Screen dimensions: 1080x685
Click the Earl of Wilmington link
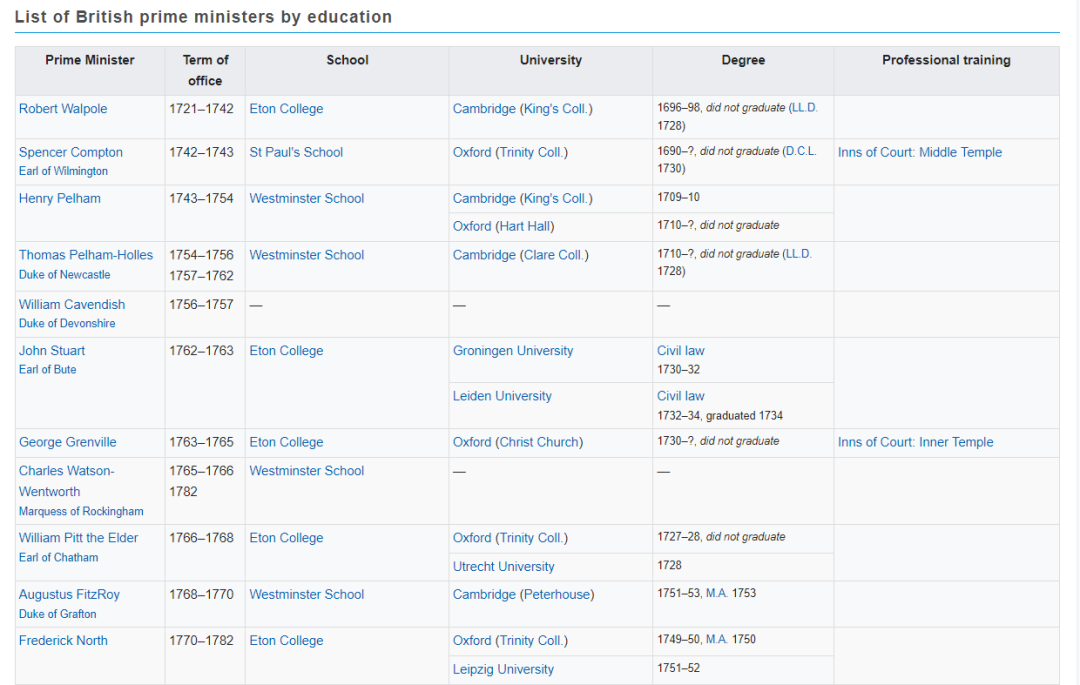[x=63, y=171]
